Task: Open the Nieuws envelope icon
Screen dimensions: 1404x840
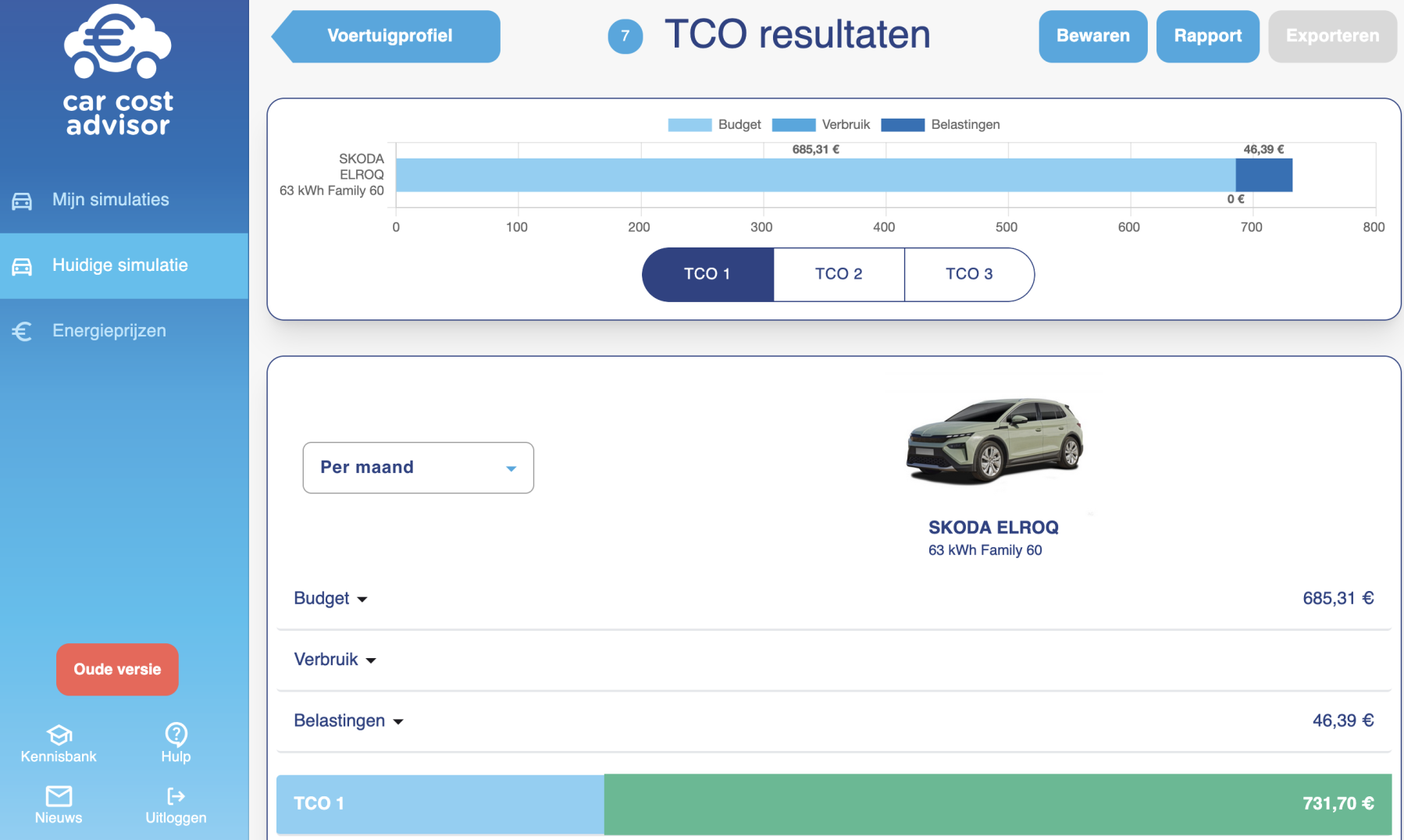Action: tap(59, 796)
